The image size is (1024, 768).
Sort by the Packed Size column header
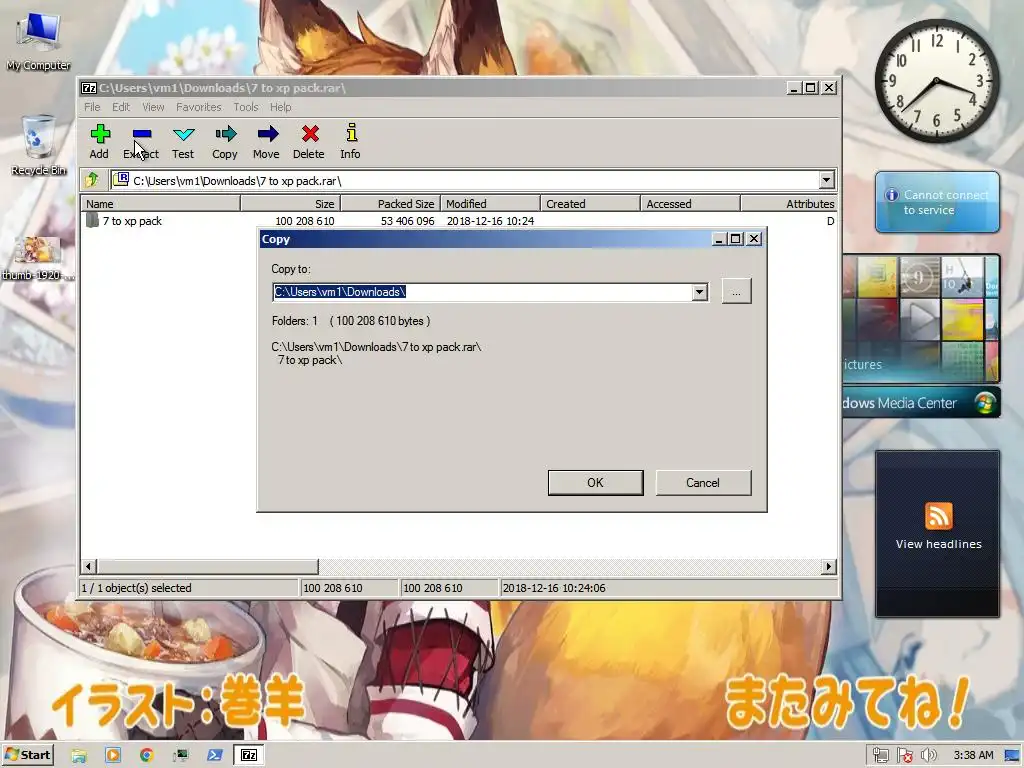[x=391, y=204]
